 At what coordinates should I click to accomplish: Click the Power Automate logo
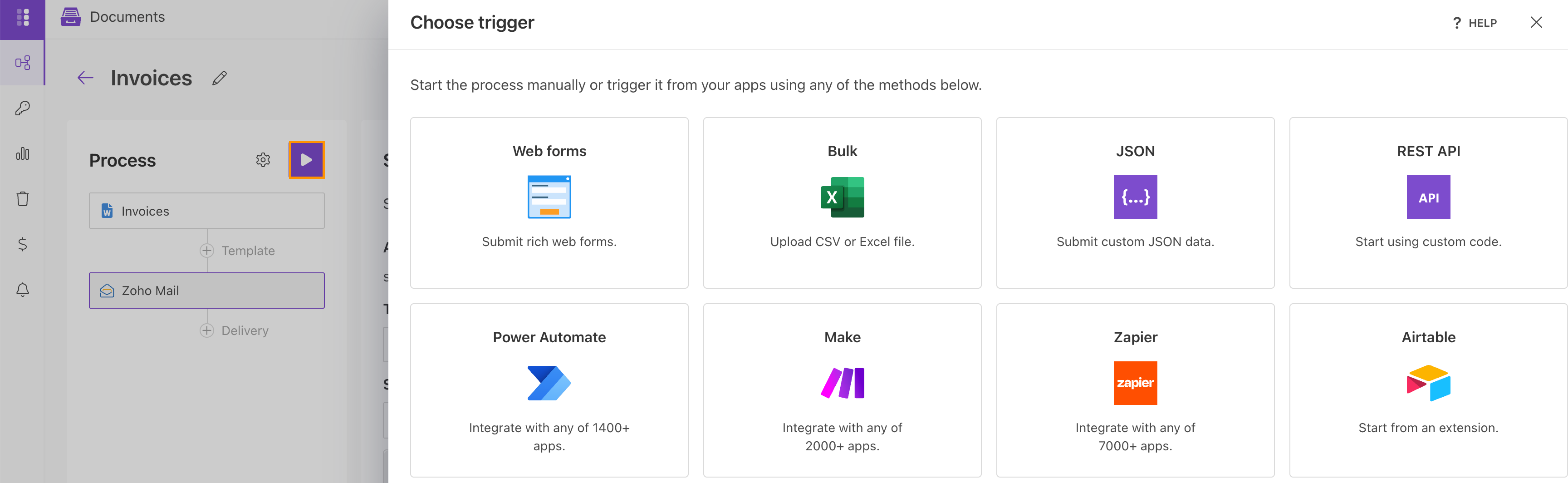pyautogui.click(x=549, y=383)
